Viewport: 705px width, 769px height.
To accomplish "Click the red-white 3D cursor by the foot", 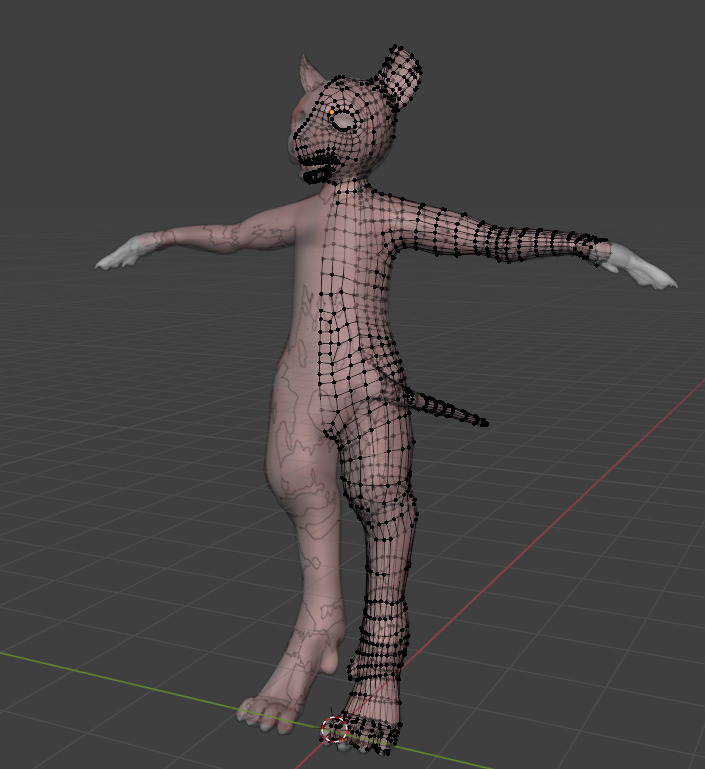I will [334, 729].
